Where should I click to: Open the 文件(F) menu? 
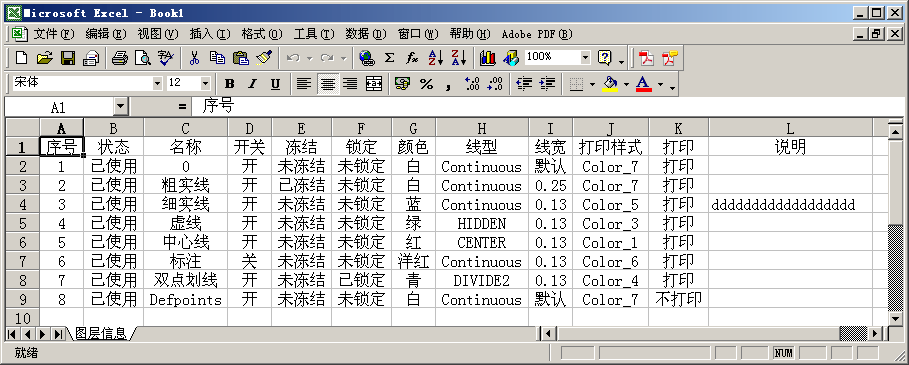(54, 34)
